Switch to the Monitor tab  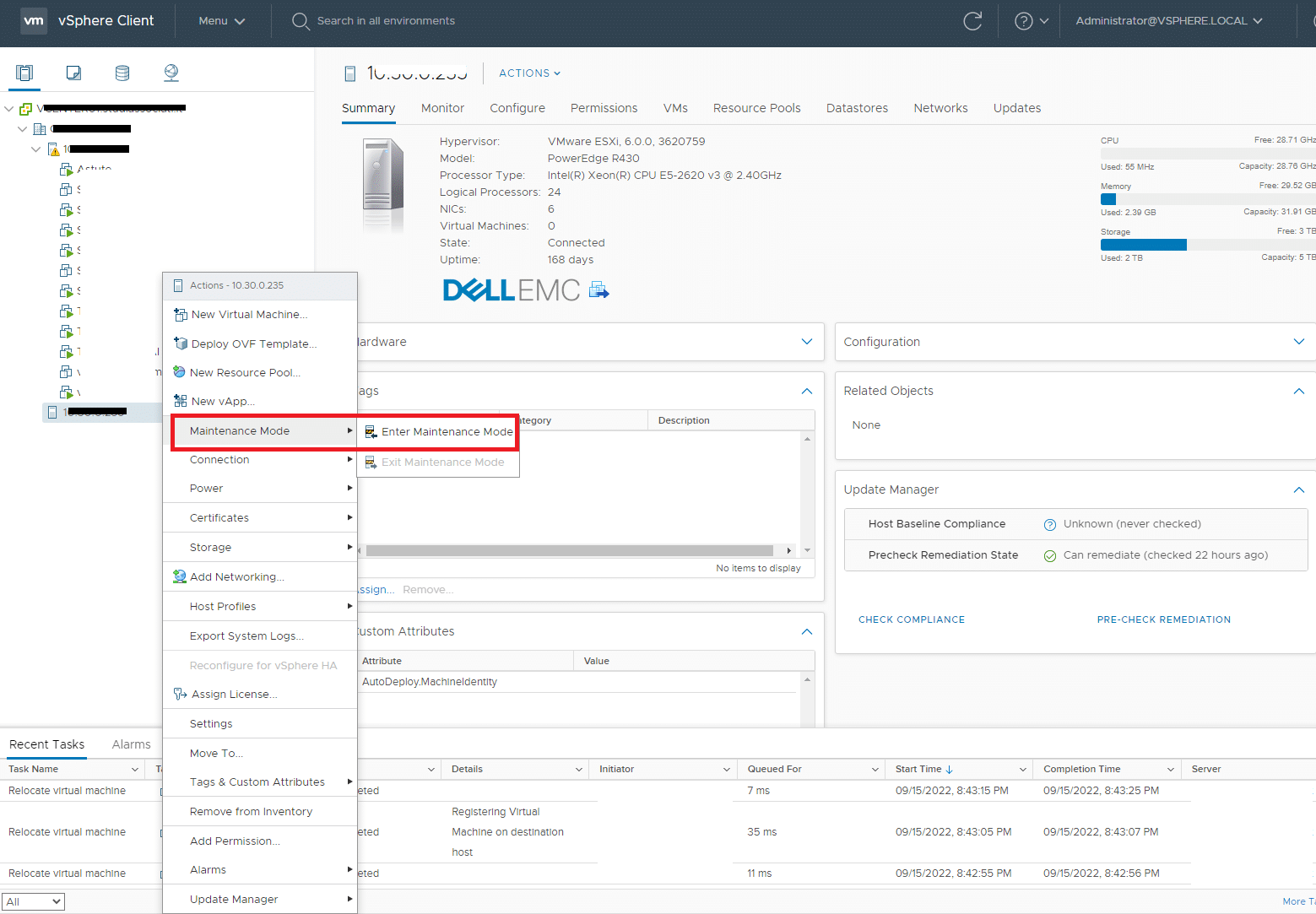tap(442, 108)
